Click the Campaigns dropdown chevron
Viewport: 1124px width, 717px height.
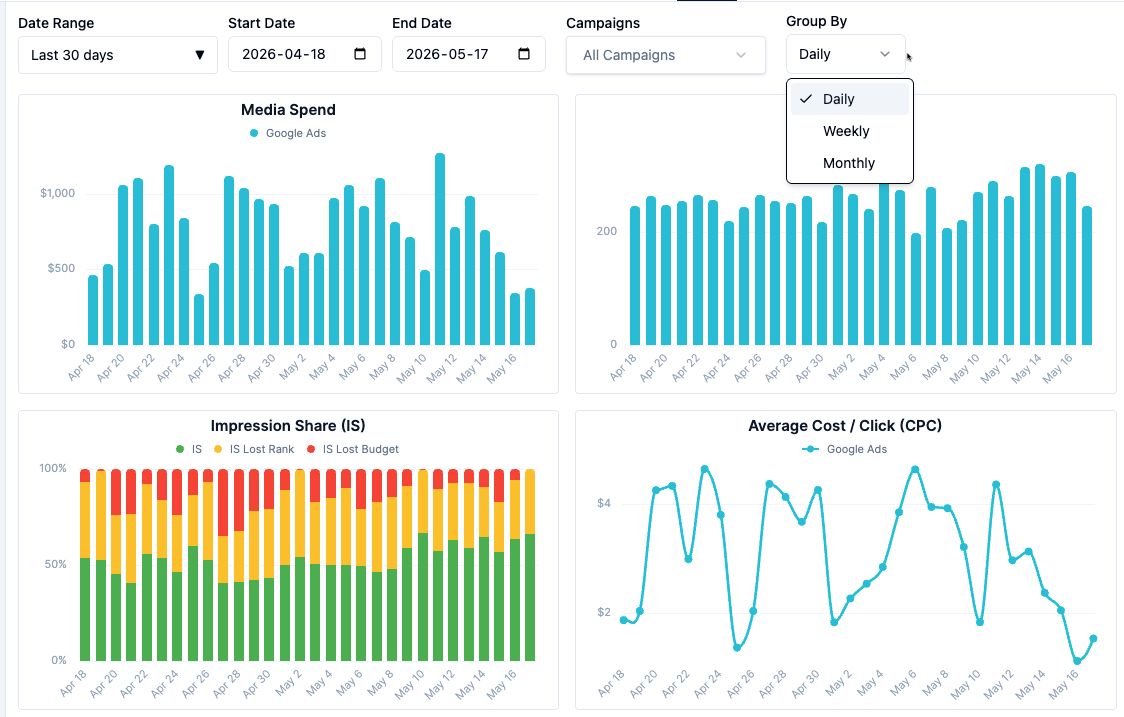741,55
